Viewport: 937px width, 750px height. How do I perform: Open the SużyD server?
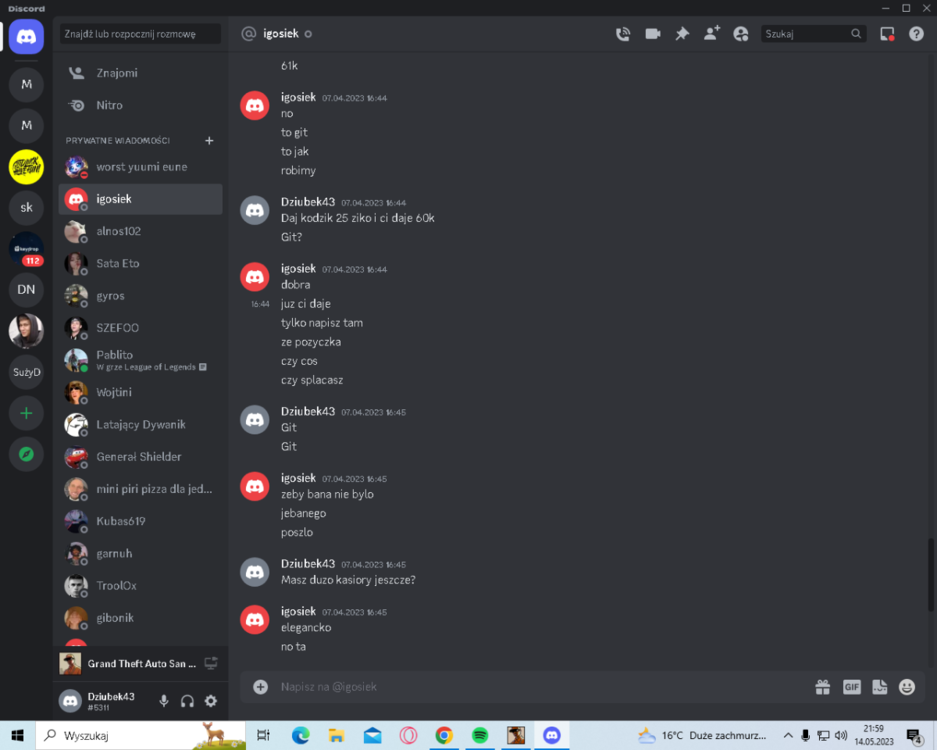tap(26, 372)
